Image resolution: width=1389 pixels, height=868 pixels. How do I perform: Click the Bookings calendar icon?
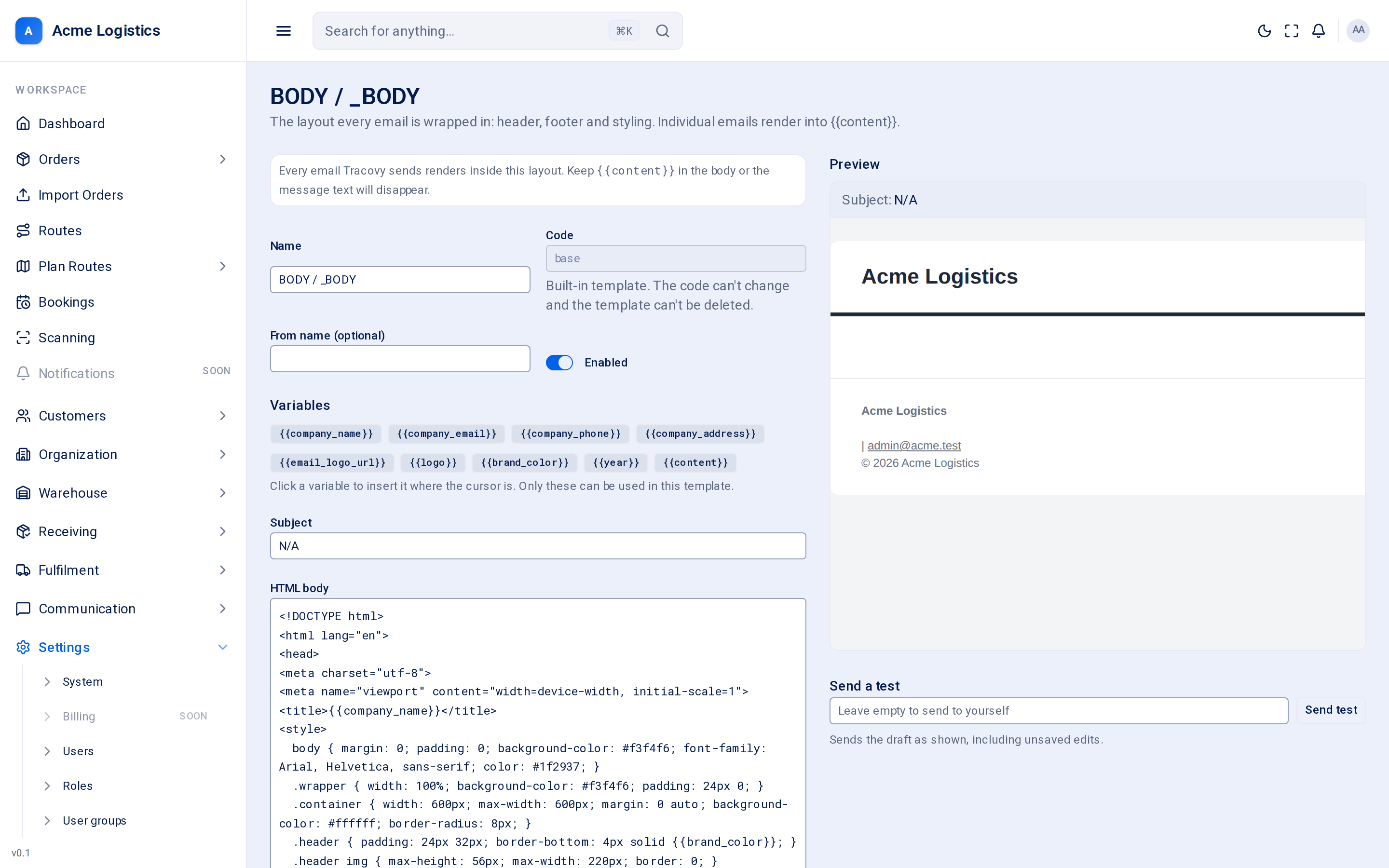click(23, 302)
